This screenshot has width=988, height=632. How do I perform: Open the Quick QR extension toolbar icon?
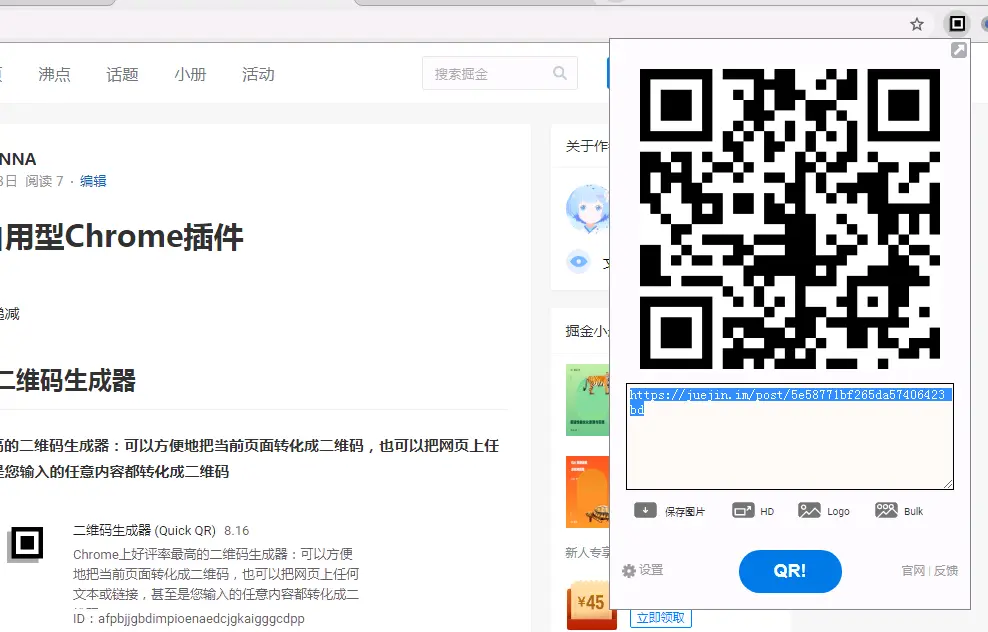957,24
